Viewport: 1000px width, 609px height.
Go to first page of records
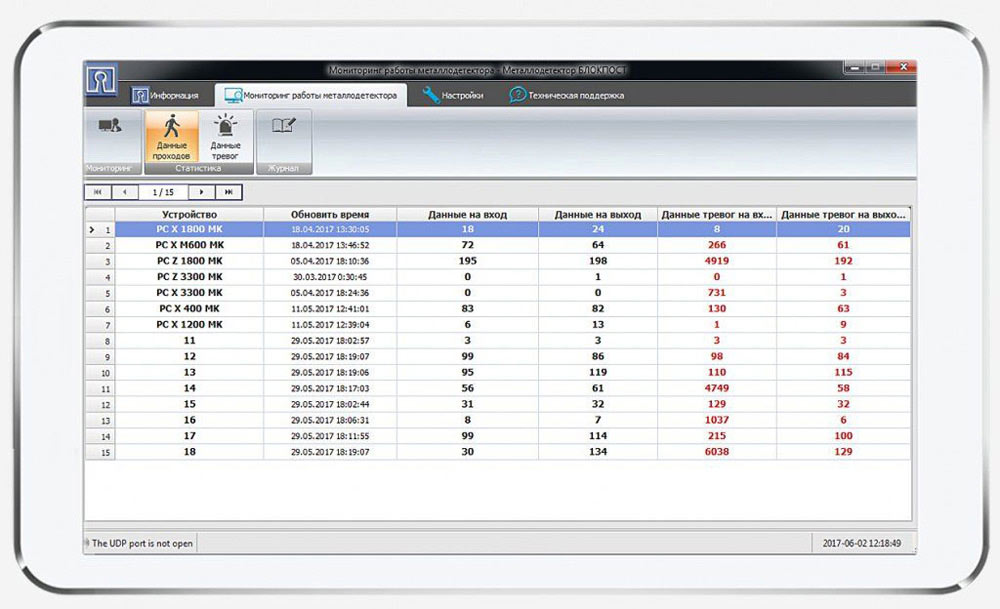tap(98, 192)
